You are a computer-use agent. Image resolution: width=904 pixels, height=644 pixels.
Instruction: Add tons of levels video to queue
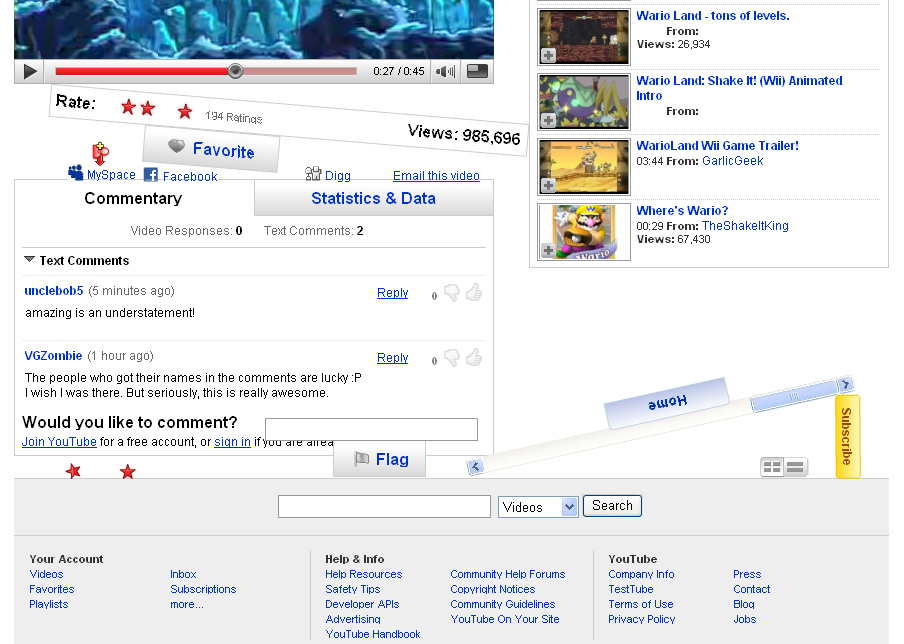548,55
